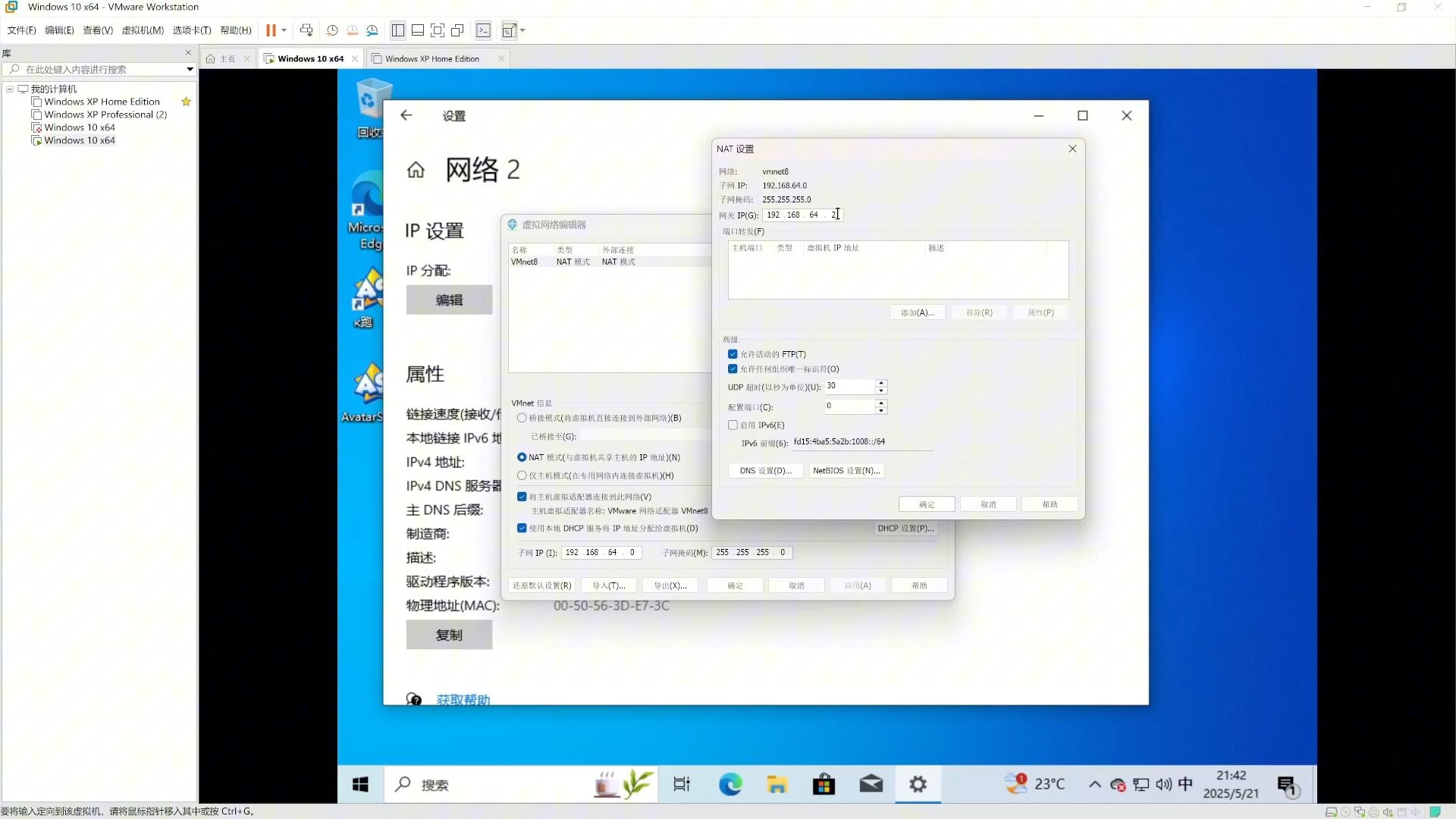Viewport: 1456px width, 819px height.
Task: Open the Windows Start menu
Action: point(360,784)
